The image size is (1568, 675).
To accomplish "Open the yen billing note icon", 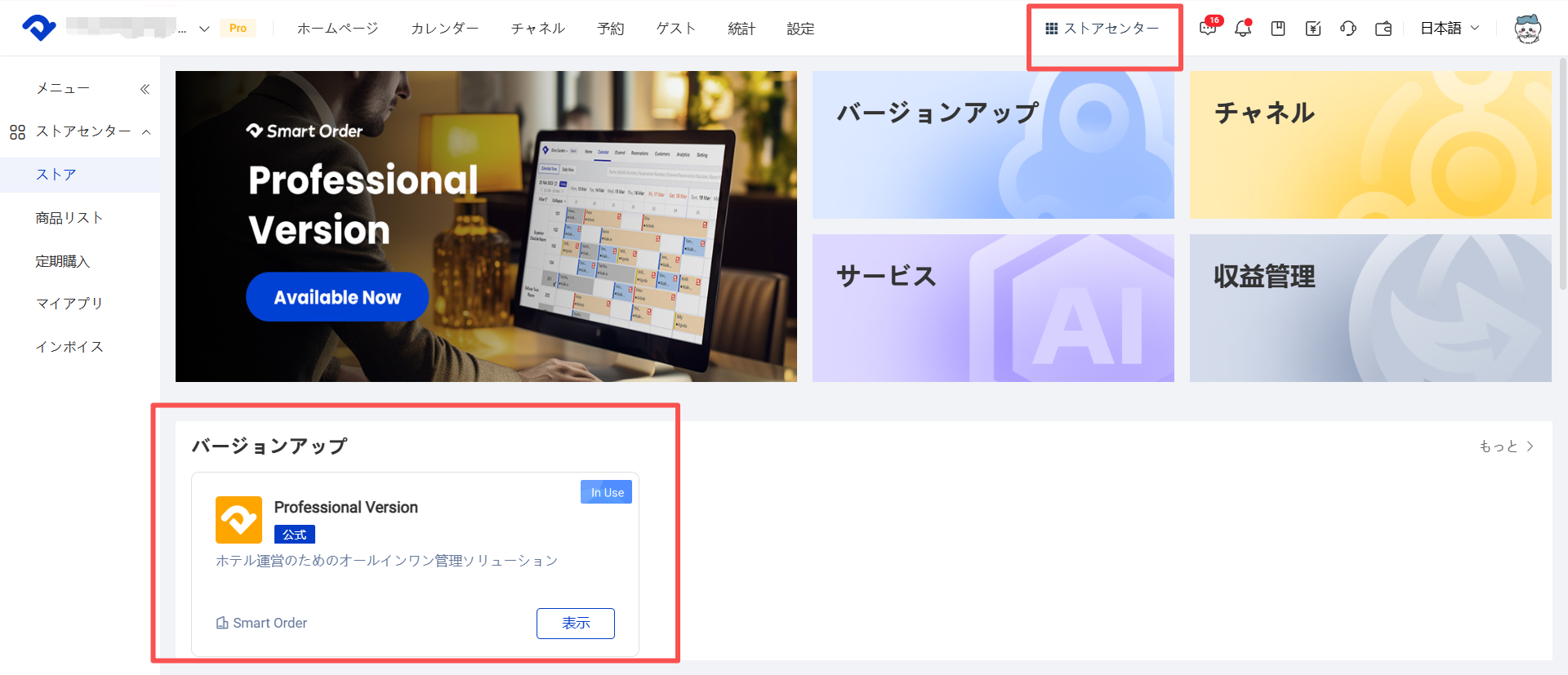I will pos(1313,29).
